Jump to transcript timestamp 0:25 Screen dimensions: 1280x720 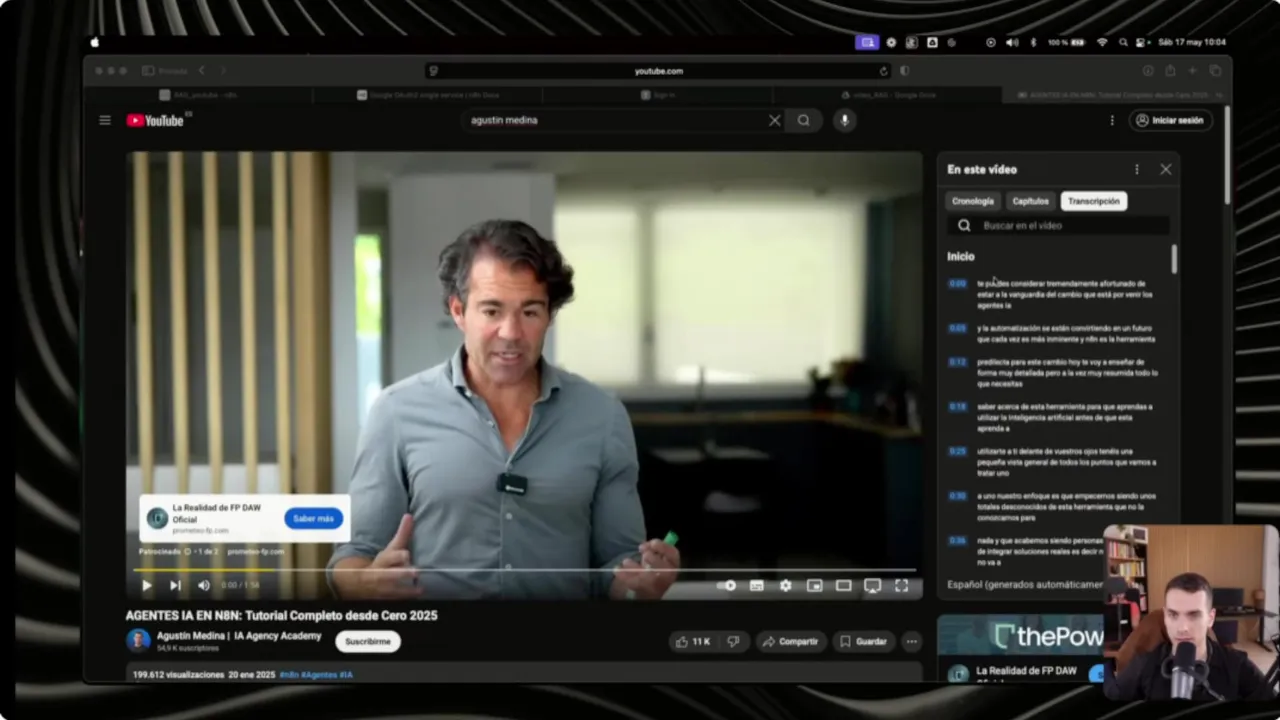[x=957, y=452]
